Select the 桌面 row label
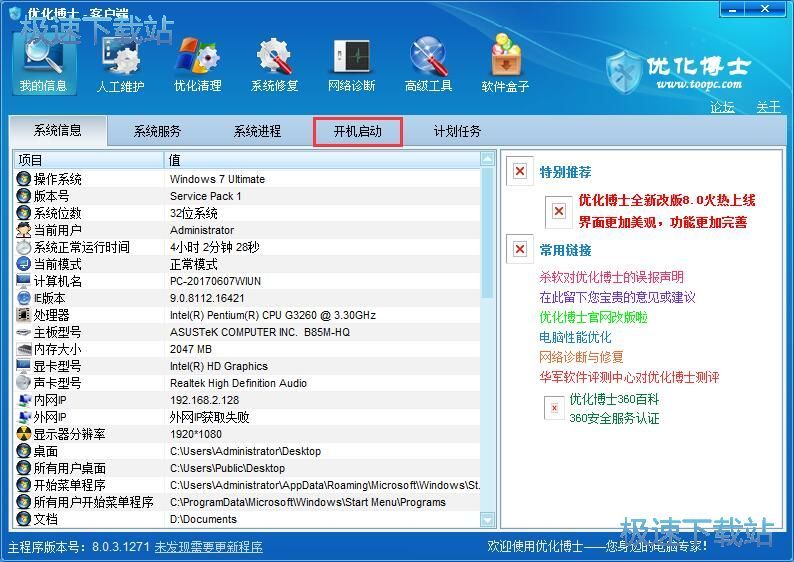Screen dimensions: 794x562 [46, 451]
